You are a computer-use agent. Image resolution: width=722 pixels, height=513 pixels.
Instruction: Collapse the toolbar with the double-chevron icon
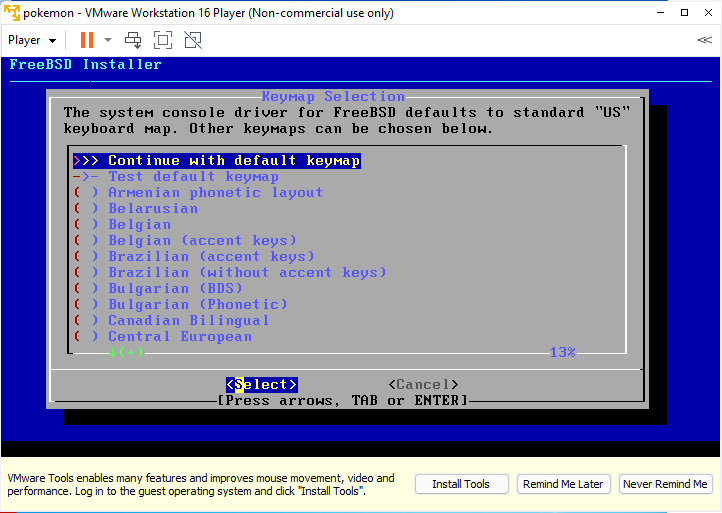pyautogui.click(x=705, y=40)
